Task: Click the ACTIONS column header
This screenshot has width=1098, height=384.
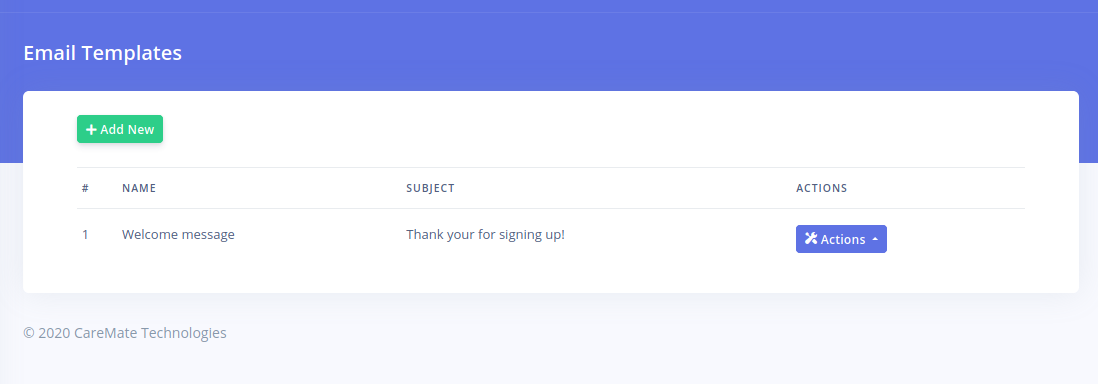Action: pos(821,188)
